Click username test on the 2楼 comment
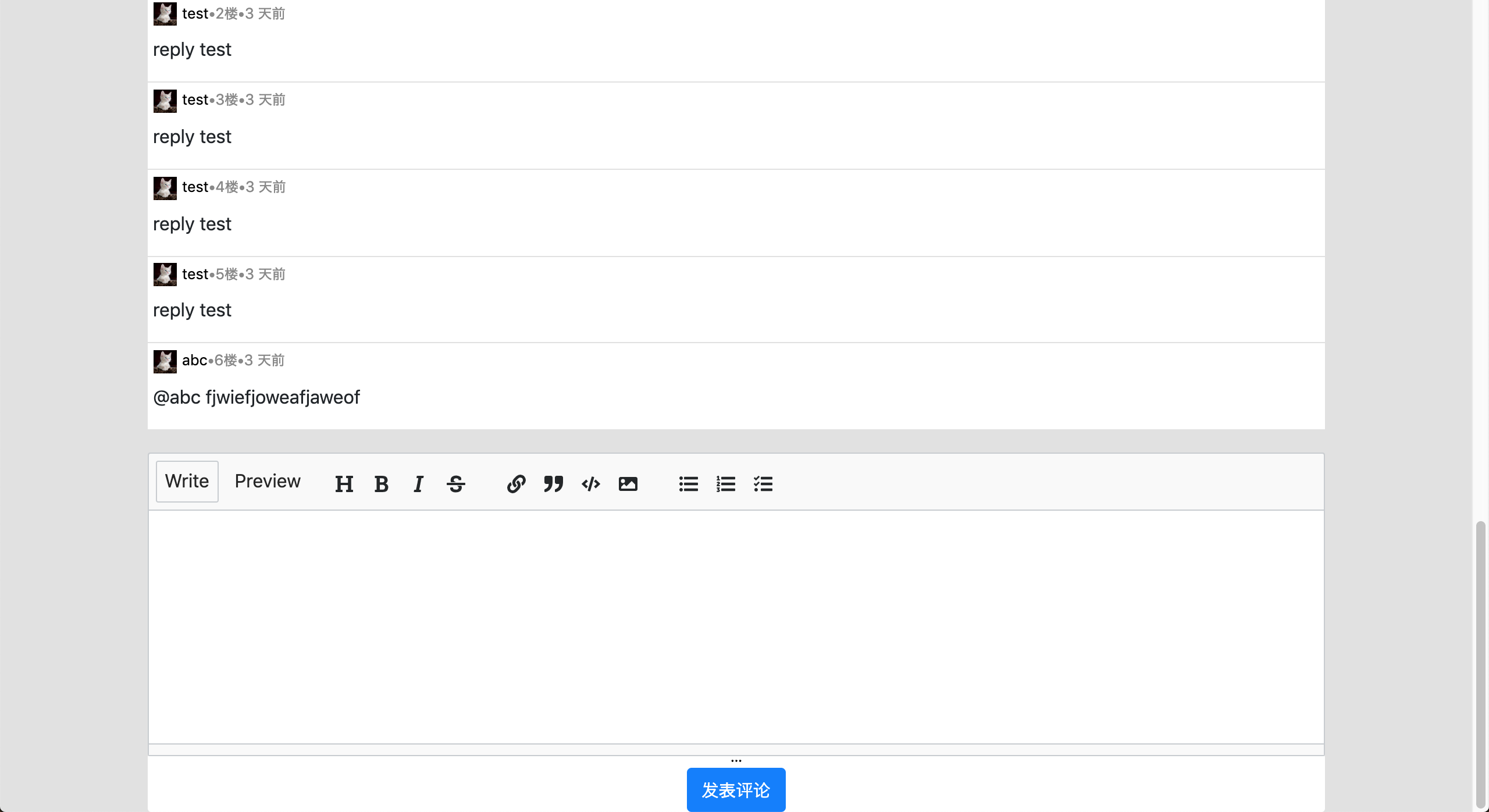The height and width of the screenshot is (812, 1489). pyautogui.click(x=194, y=13)
